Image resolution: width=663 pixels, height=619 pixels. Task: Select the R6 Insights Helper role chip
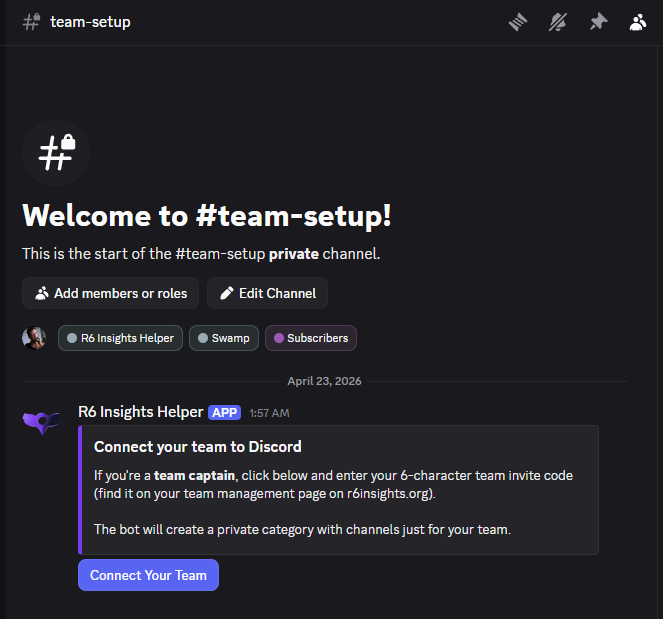tap(121, 338)
